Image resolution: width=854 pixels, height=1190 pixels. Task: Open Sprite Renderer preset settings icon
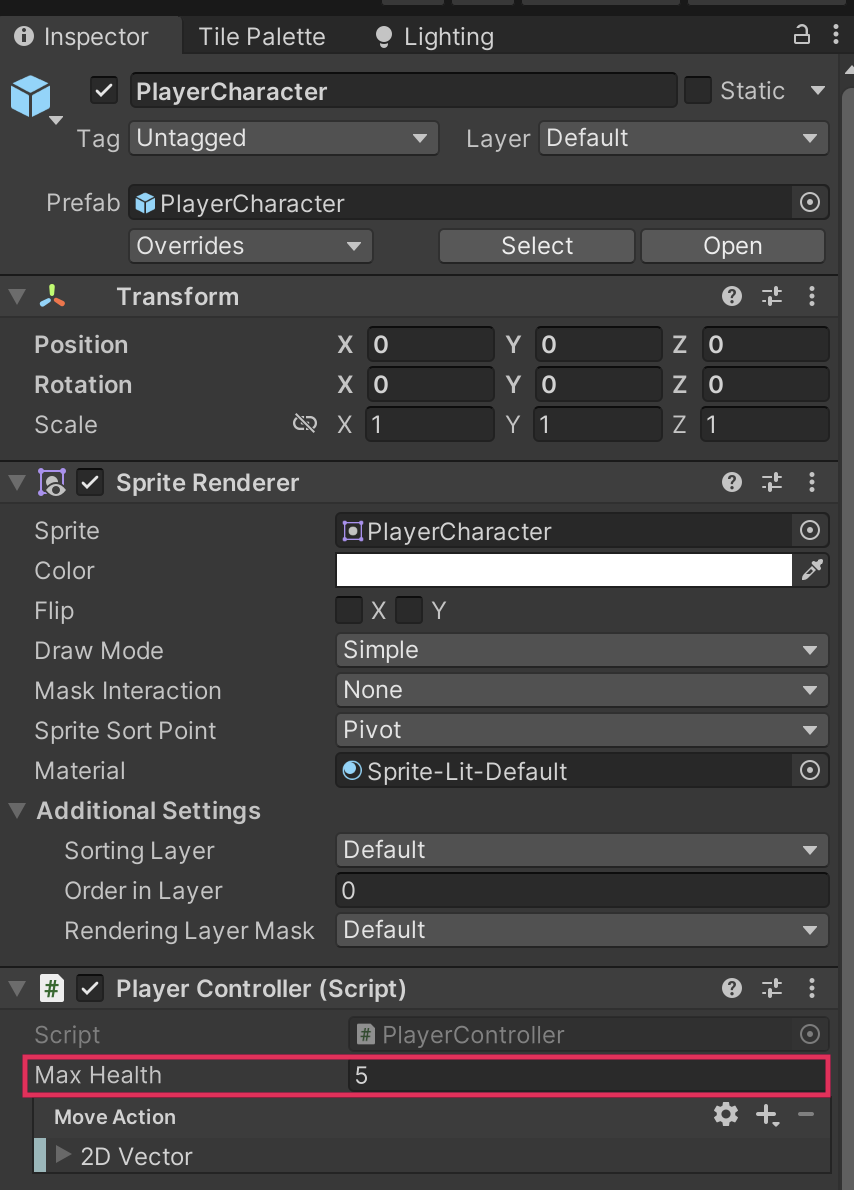pyautogui.click(x=771, y=483)
